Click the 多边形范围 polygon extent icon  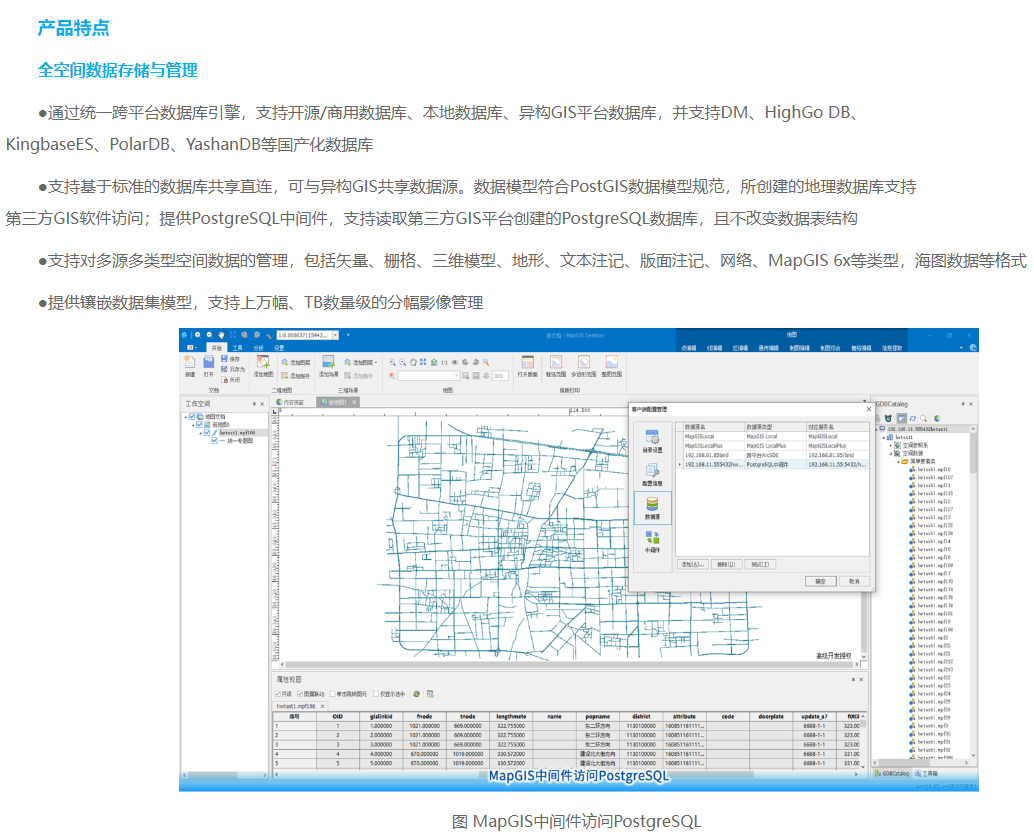pyautogui.click(x=584, y=362)
